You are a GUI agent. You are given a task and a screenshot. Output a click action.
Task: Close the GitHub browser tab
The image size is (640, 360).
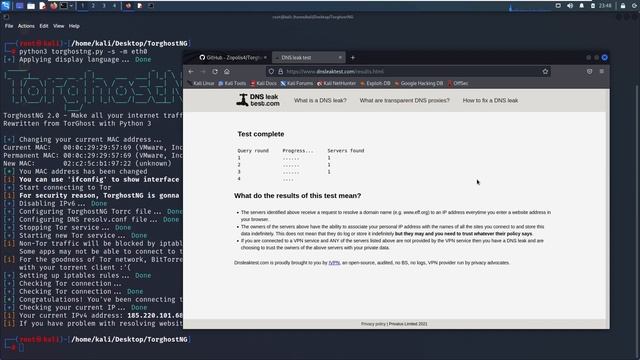265,58
